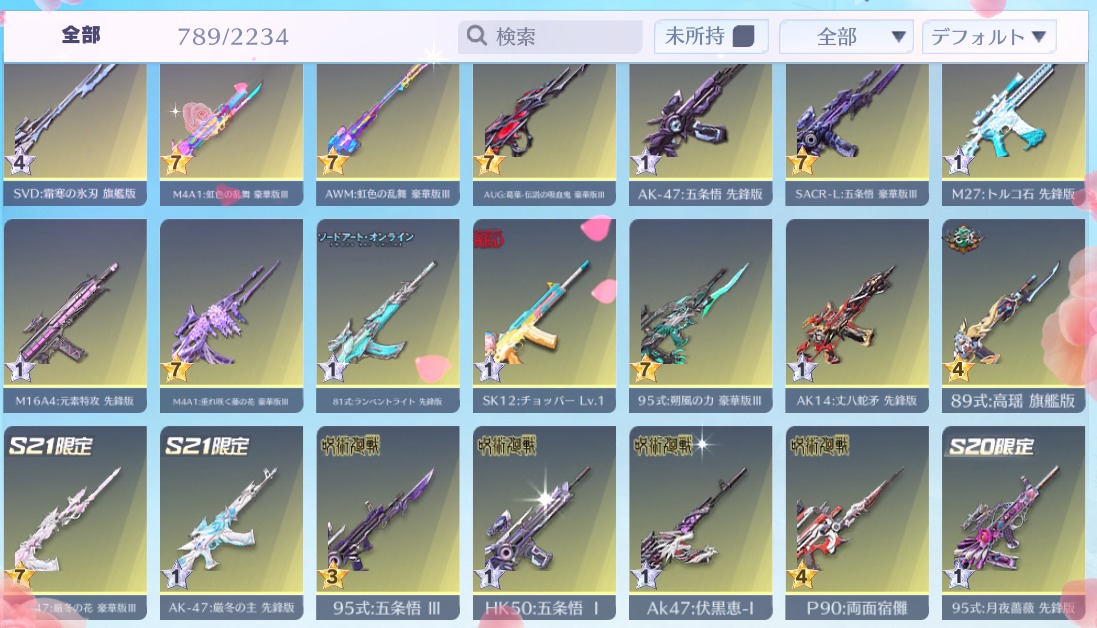The width and height of the screenshot is (1097, 628).
Task: Select the M16A4 元素特攻 rifle
Action: click(x=76, y=315)
